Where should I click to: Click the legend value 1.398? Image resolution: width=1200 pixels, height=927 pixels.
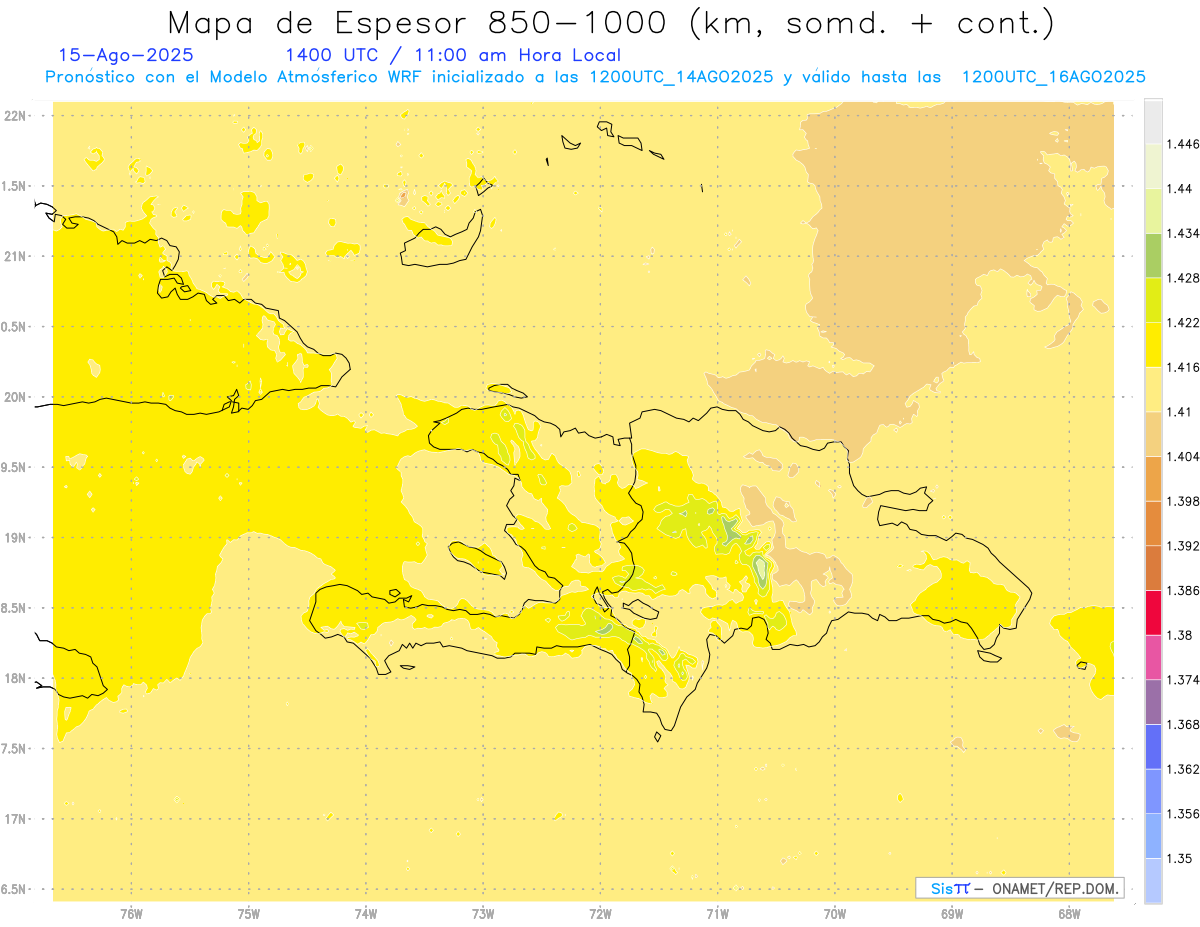coord(1183,501)
